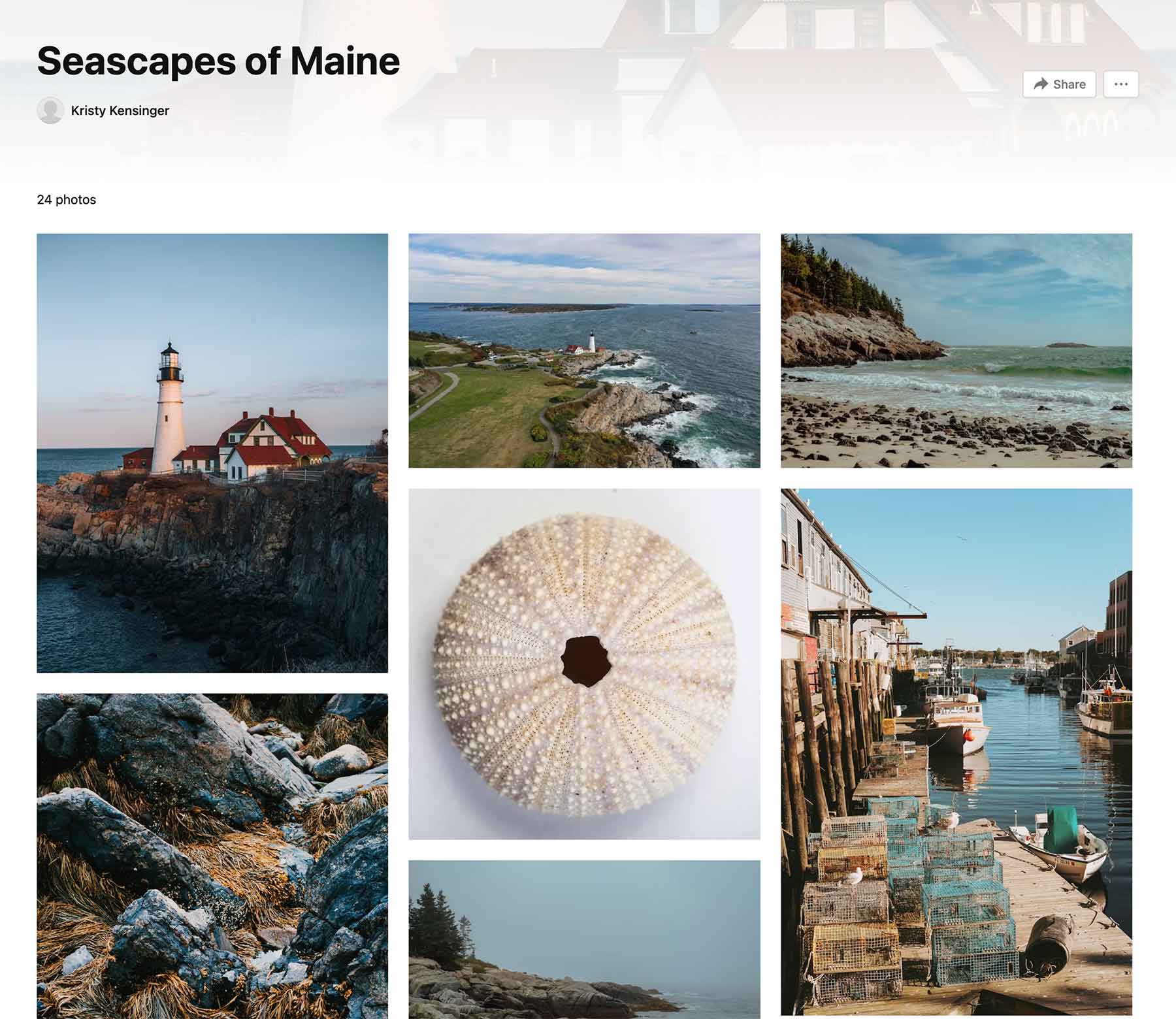Click the dark hole of the urchin shell
The image size is (1176, 1019).
coord(587,661)
